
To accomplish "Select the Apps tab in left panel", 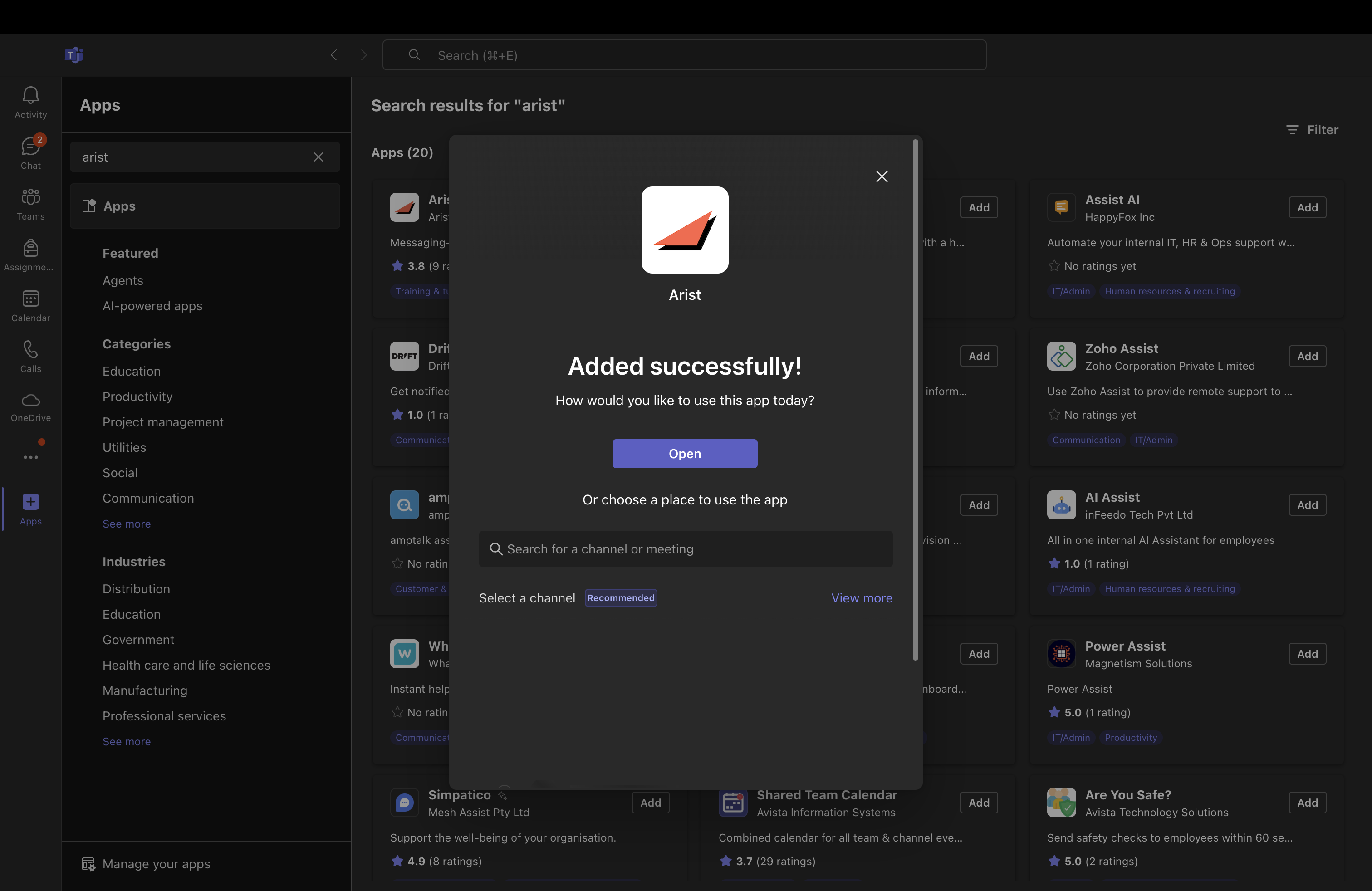I will pos(205,206).
